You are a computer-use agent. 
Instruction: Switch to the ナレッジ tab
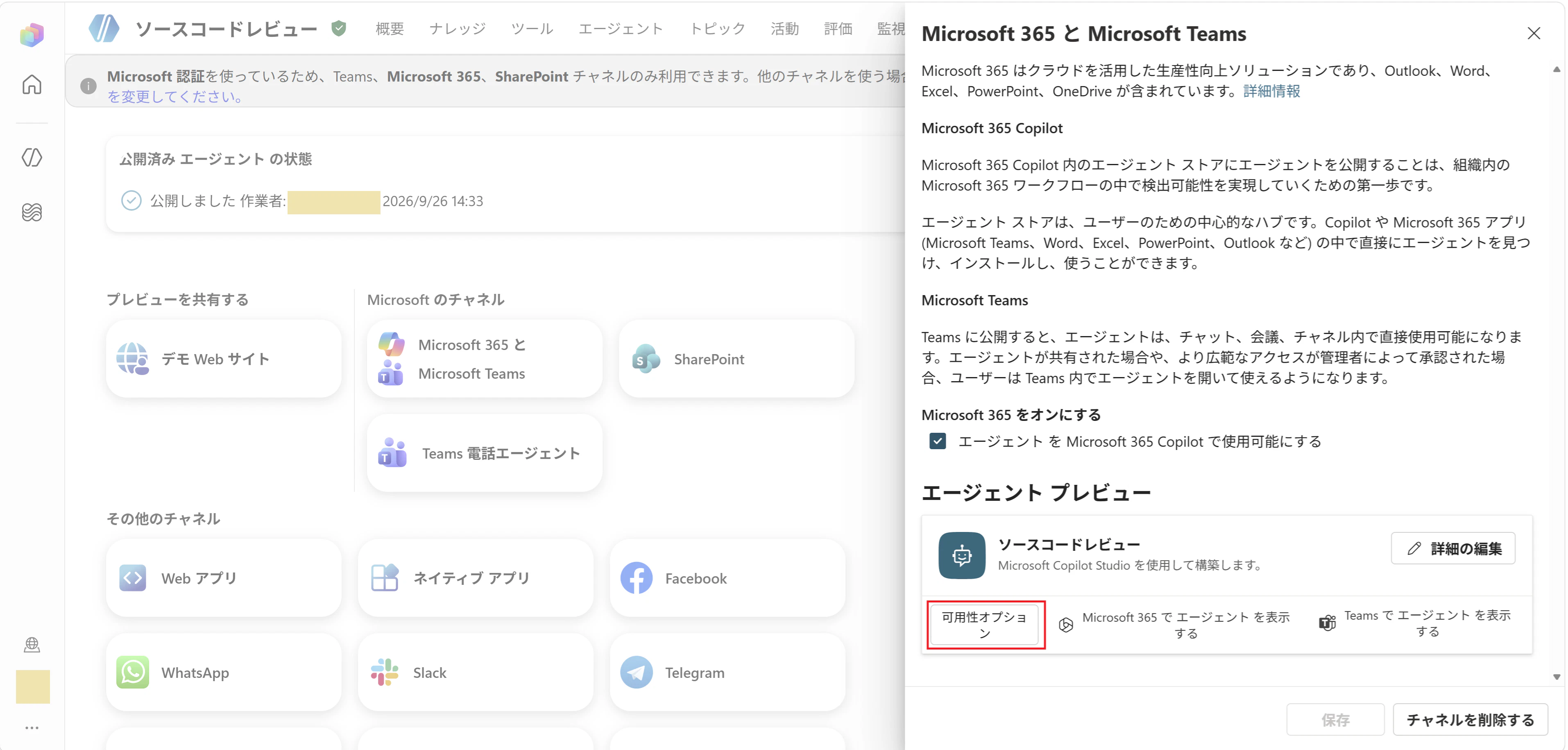(x=457, y=29)
